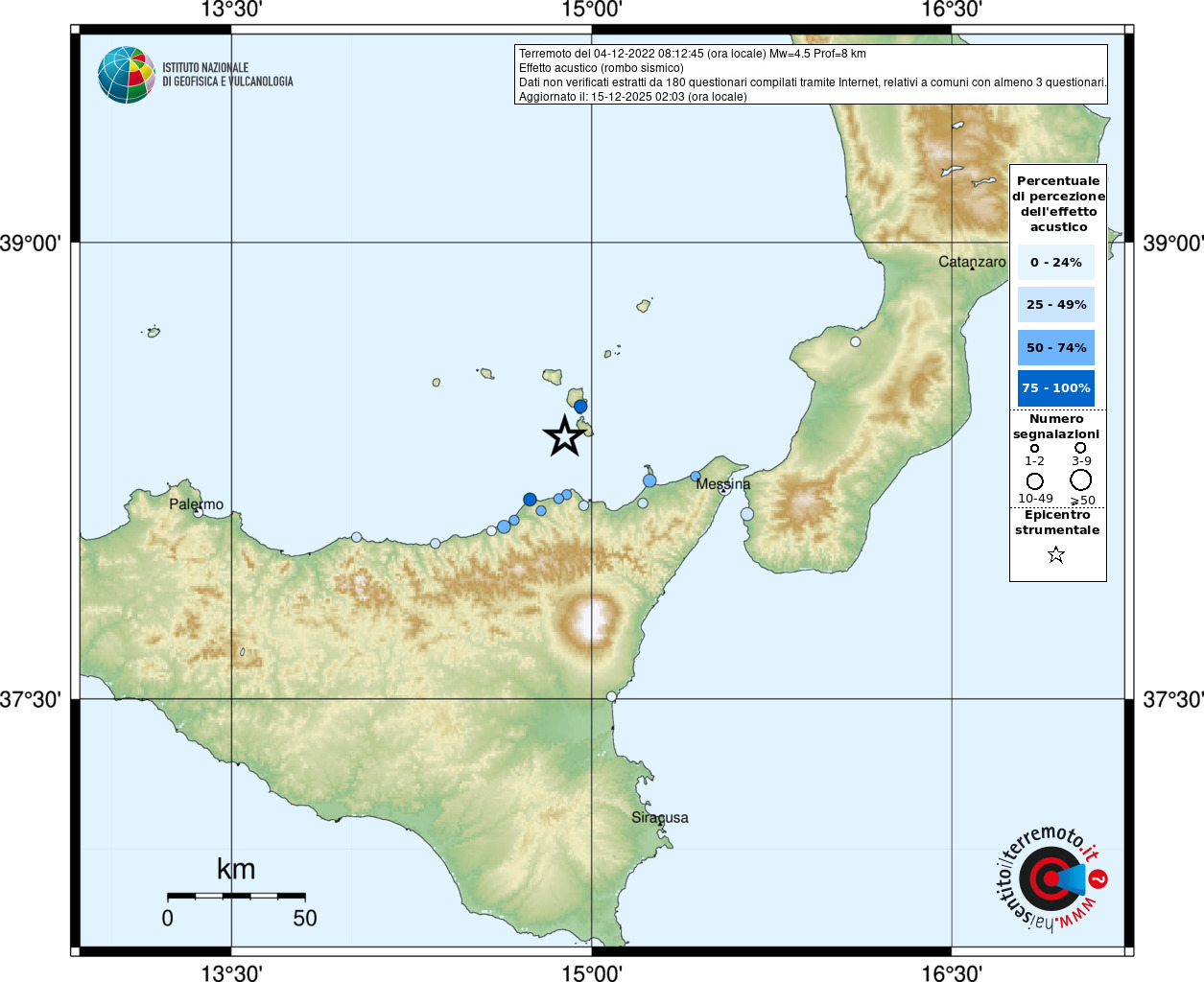Click the 'Terremoto del 04-12-2022' header line
This screenshot has width=1204, height=982.
693,54
